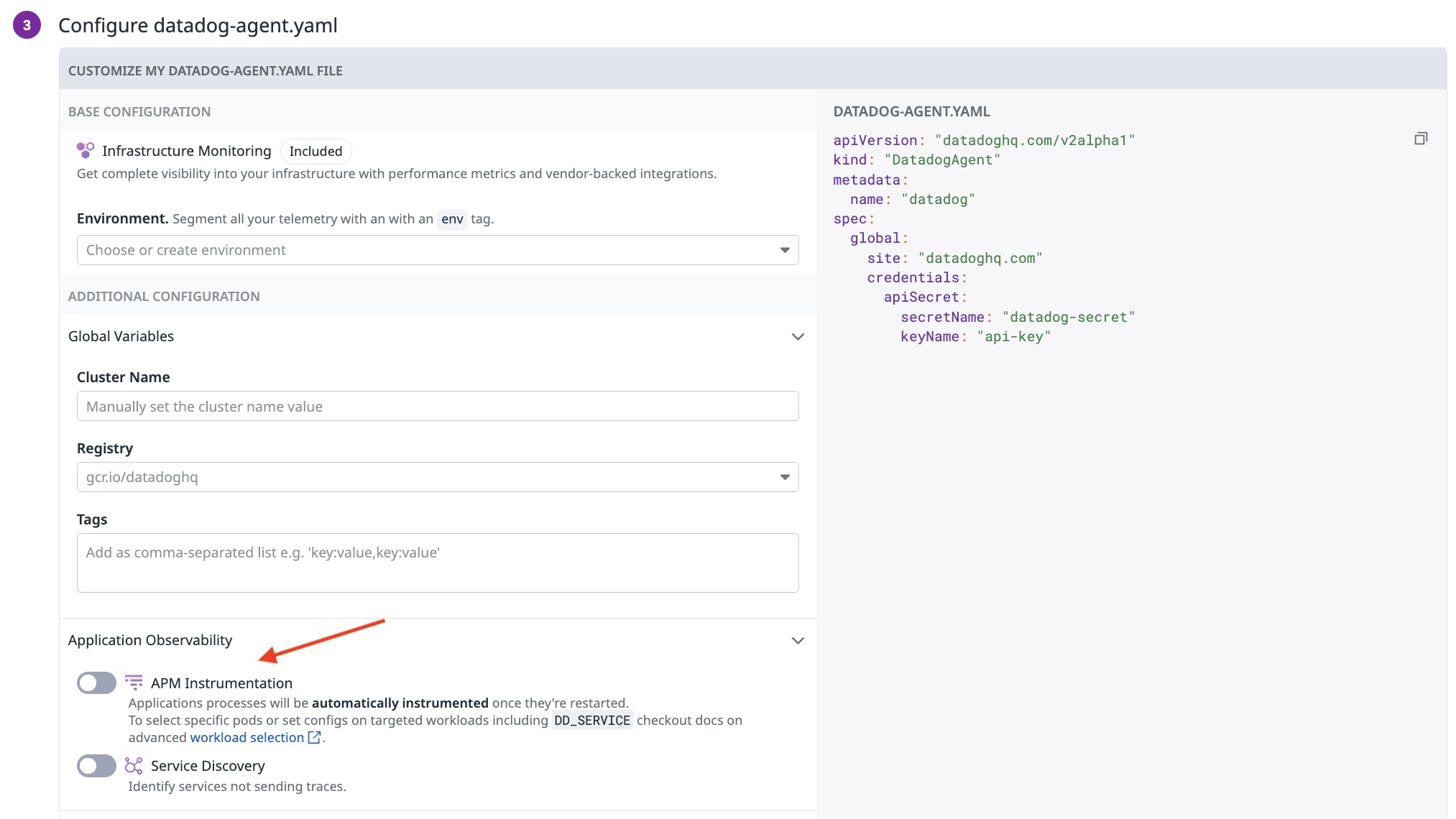The height and width of the screenshot is (819, 1456).
Task: Turn on the Service Discovery toggle
Action: click(96, 766)
